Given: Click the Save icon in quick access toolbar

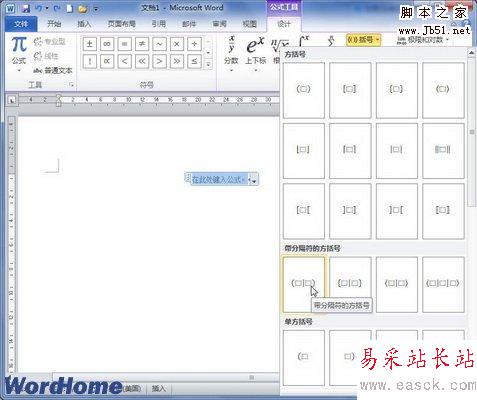Looking at the screenshot, I should 26,8.
